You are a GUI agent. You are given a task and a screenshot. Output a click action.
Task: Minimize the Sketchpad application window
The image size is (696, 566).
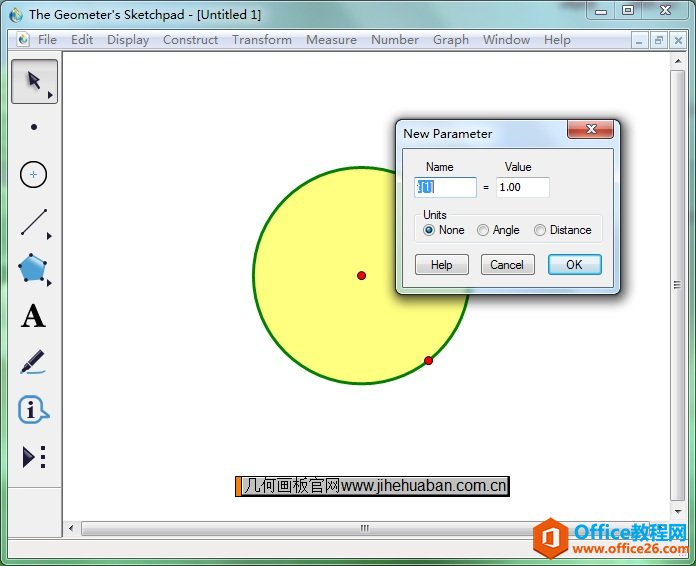[x=601, y=11]
